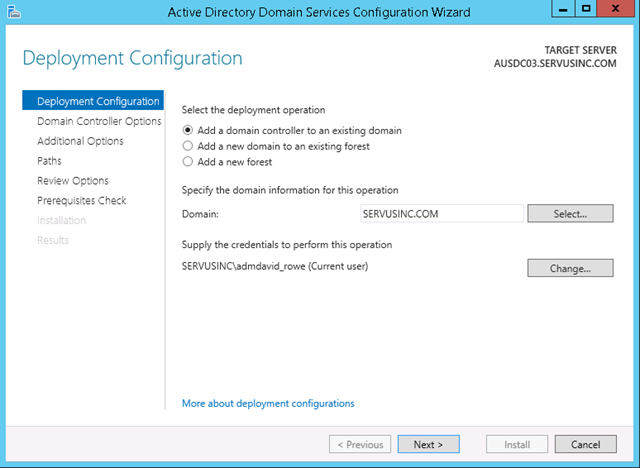Select the Deployment Configuration step
This screenshot has height=468, width=640.
click(93, 100)
